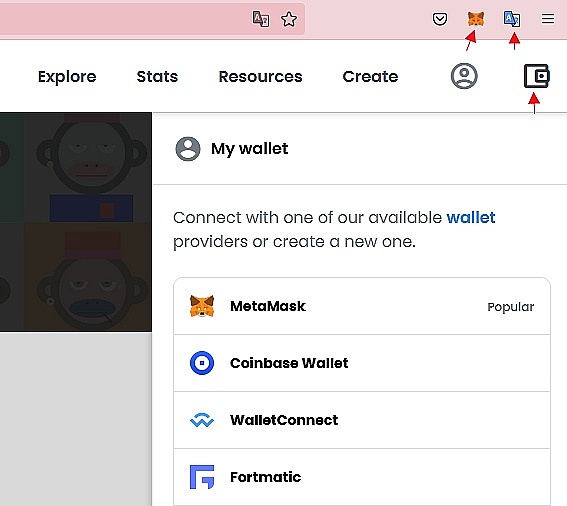Click the translate extension icon in toolbar
Screen dimensions: 567x506
(512, 19)
